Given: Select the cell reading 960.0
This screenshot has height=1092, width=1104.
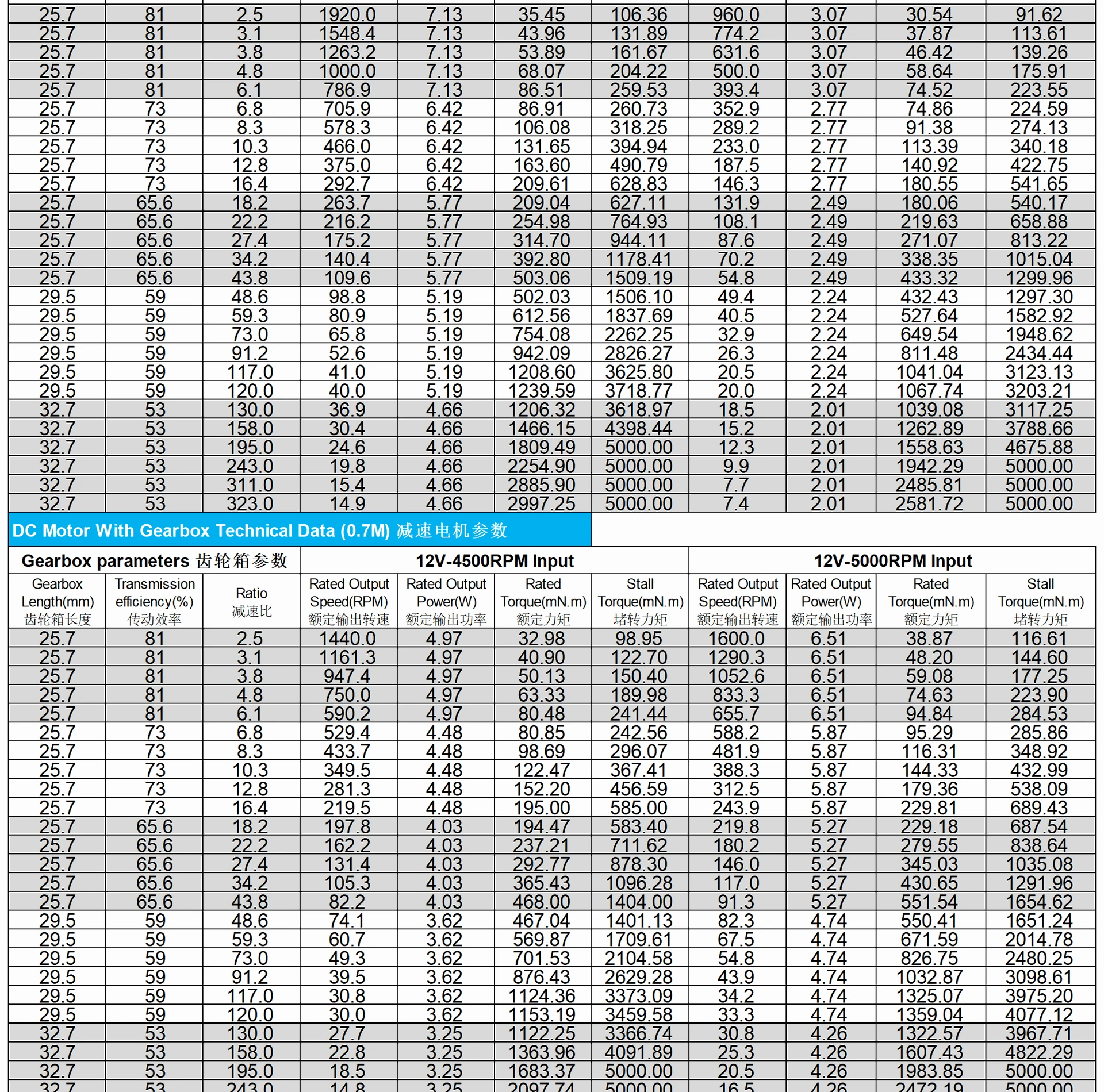Looking at the screenshot, I should (x=736, y=14).
